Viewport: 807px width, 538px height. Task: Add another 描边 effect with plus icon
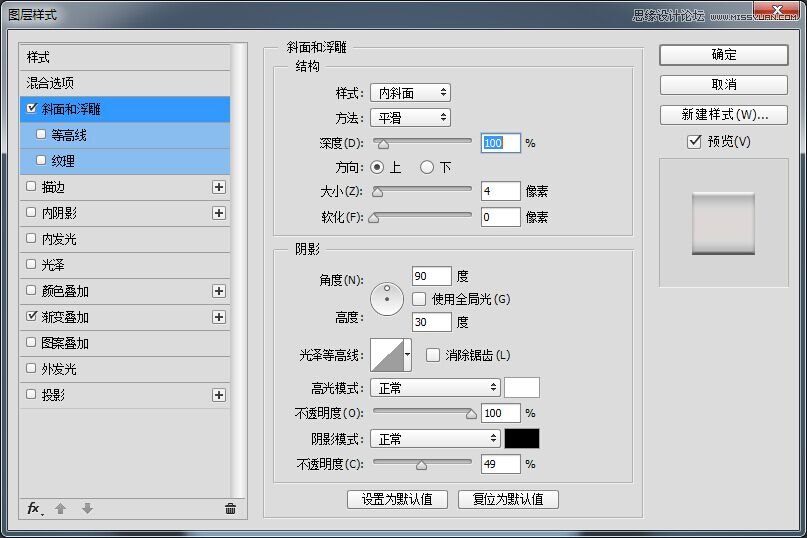[x=219, y=187]
